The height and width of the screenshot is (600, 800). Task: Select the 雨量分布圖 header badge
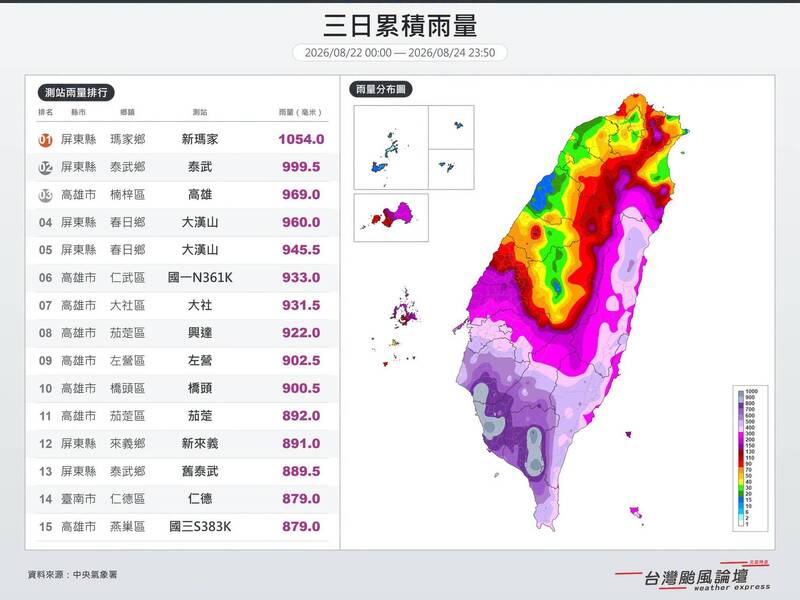tap(381, 89)
